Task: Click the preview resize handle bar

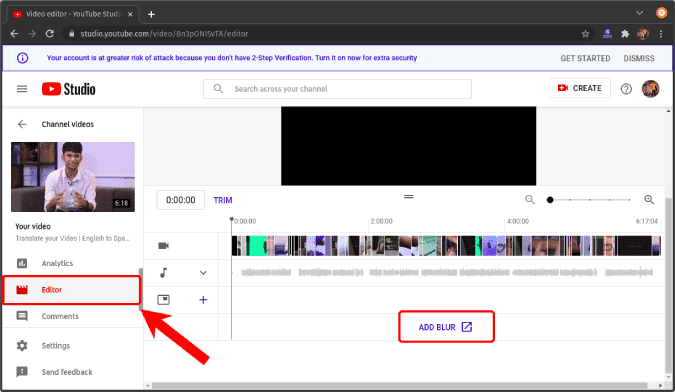Action: tap(409, 197)
